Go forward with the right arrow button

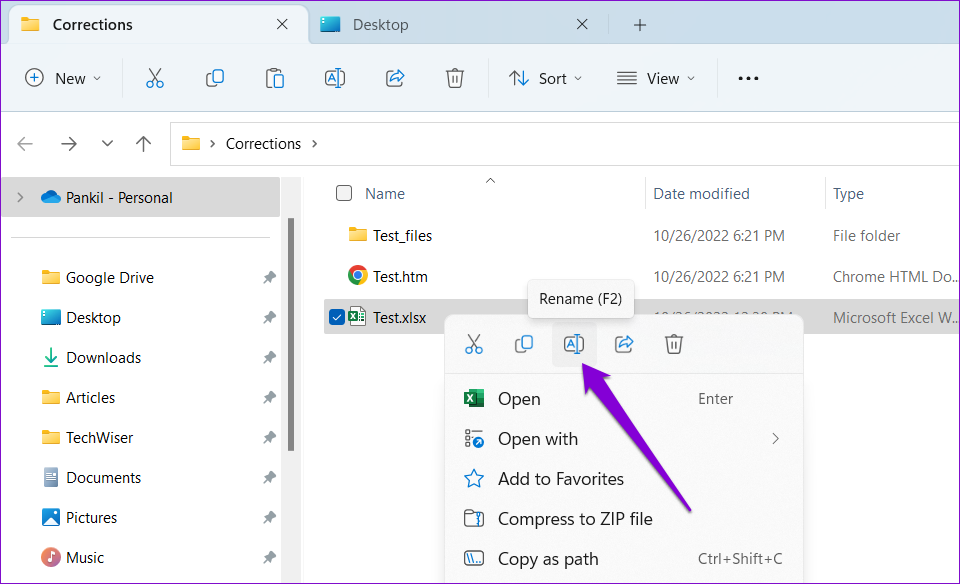69,144
